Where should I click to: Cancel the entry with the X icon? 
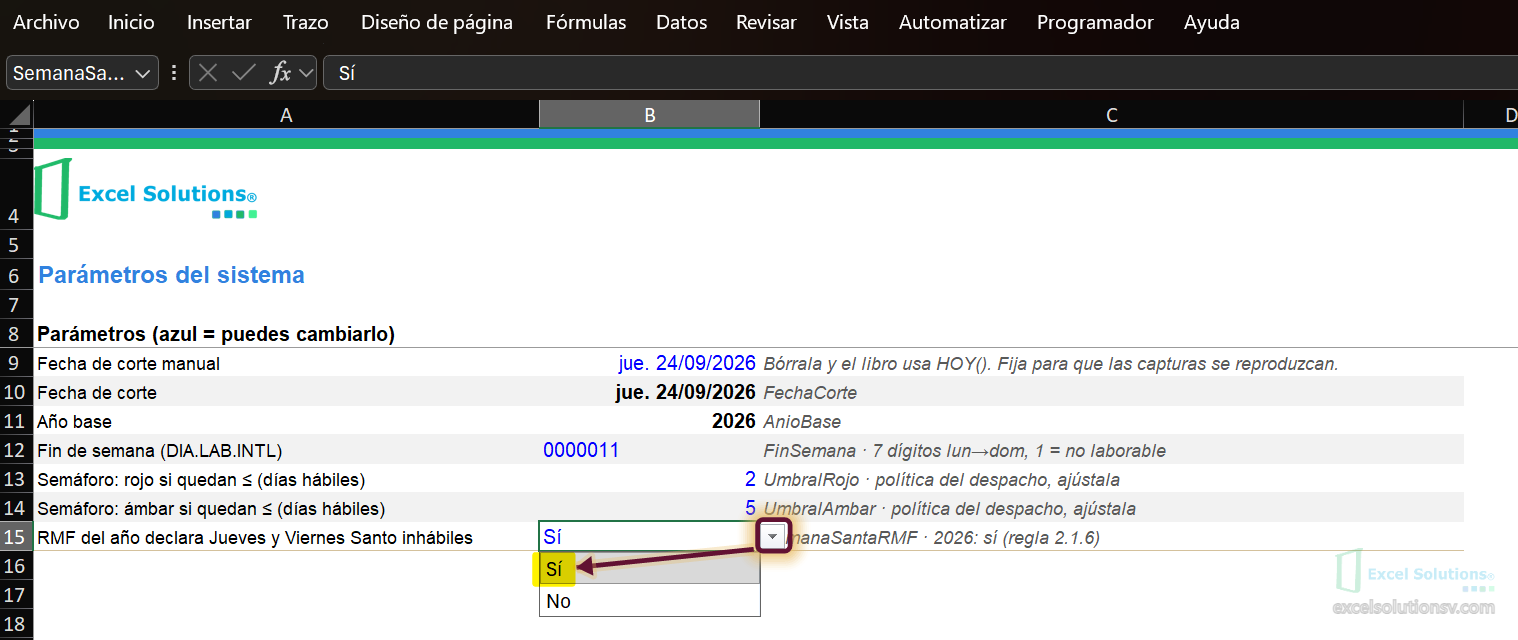tap(208, 73)
